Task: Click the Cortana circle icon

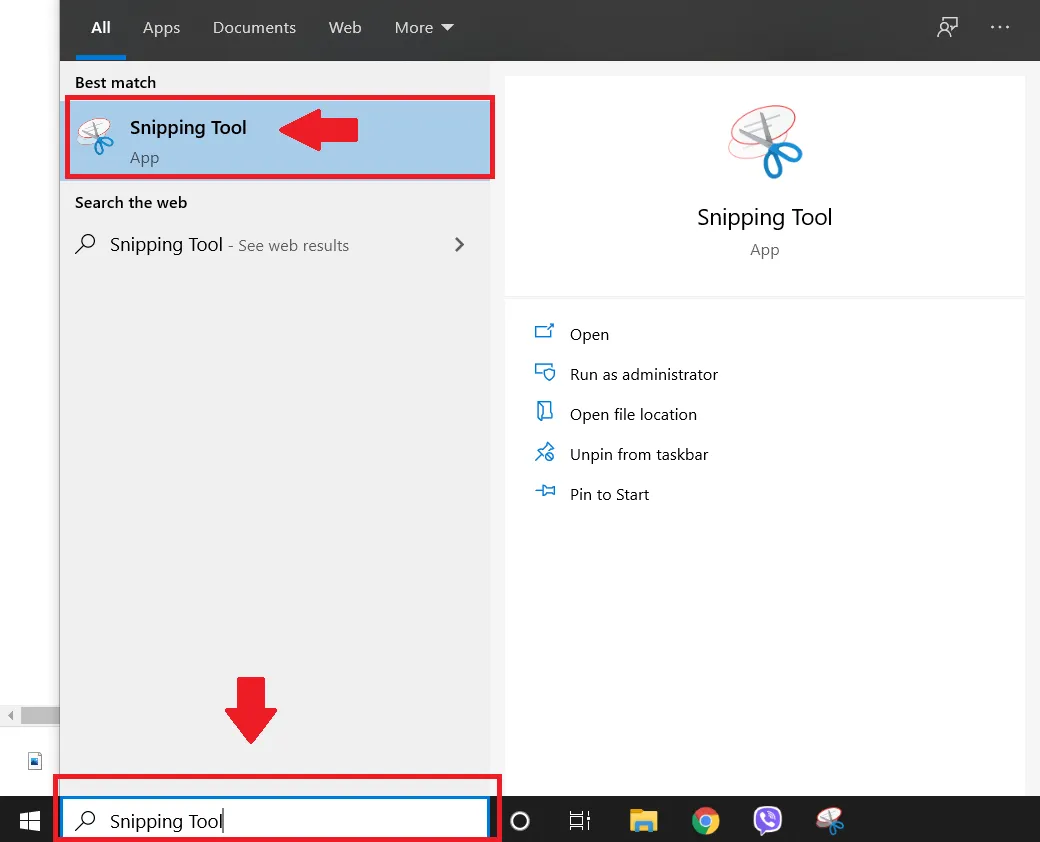Action: click(519, 820)
